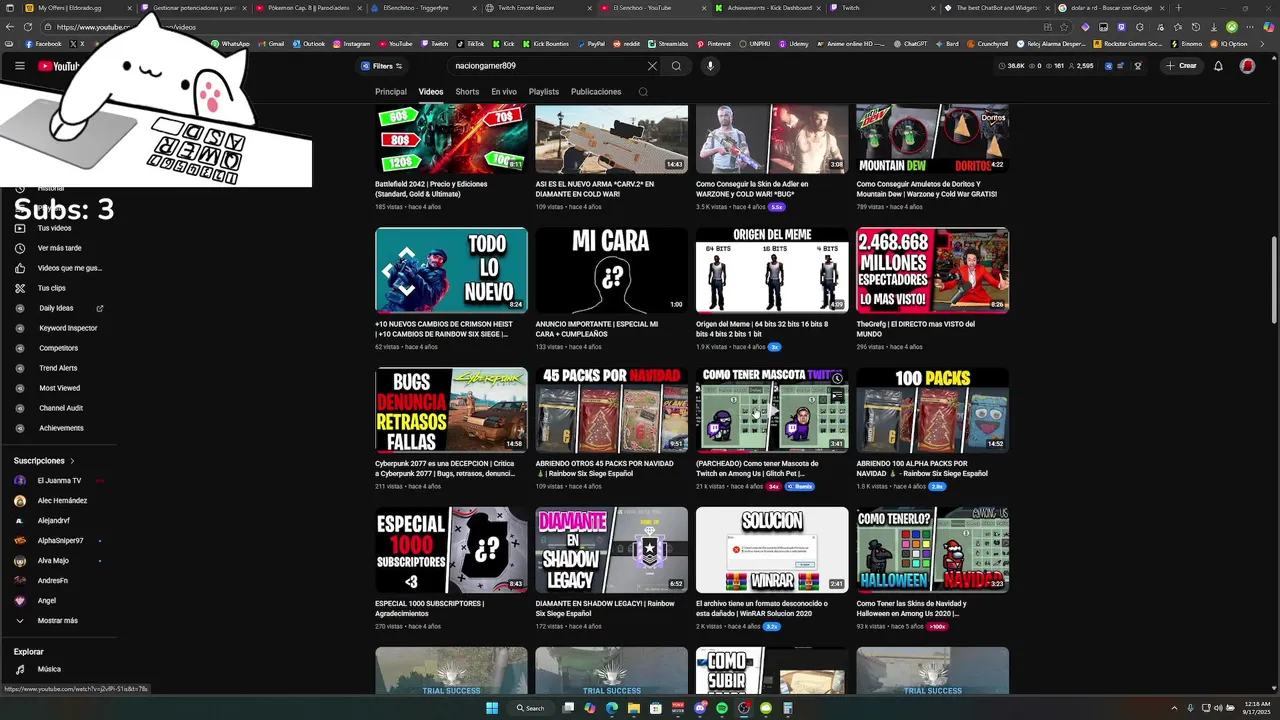Open File Explorer from the taskbar
Image resolution: width=1280 pixels, height=720 pixels.
(634, 708)
